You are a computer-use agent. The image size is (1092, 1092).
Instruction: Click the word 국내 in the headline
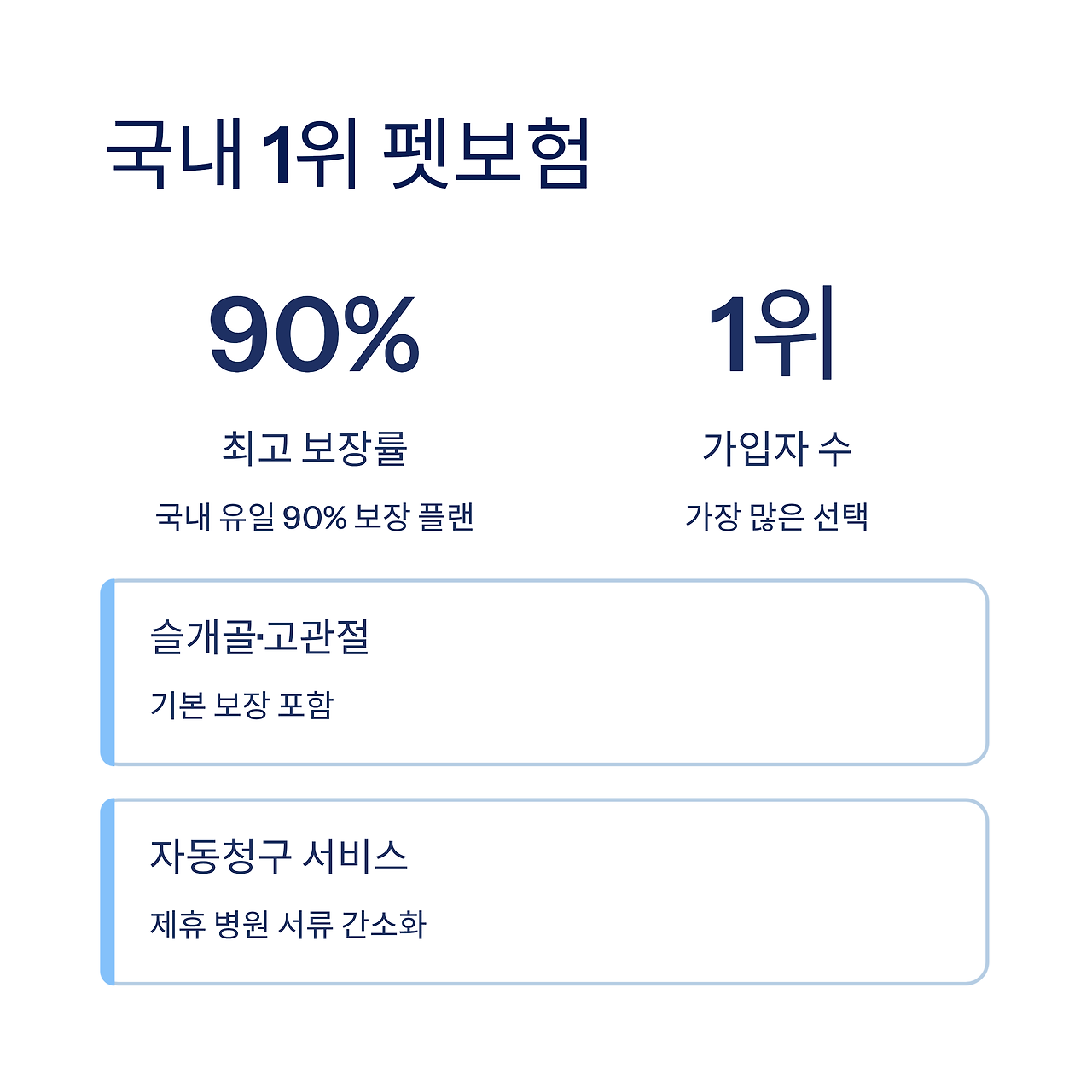176,154
